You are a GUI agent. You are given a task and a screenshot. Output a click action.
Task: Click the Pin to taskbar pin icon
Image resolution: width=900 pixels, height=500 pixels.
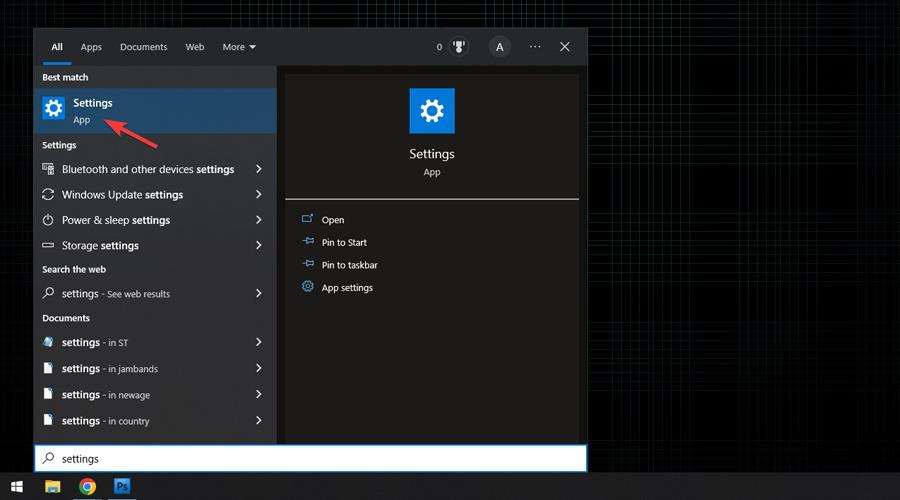pos(308,263)
